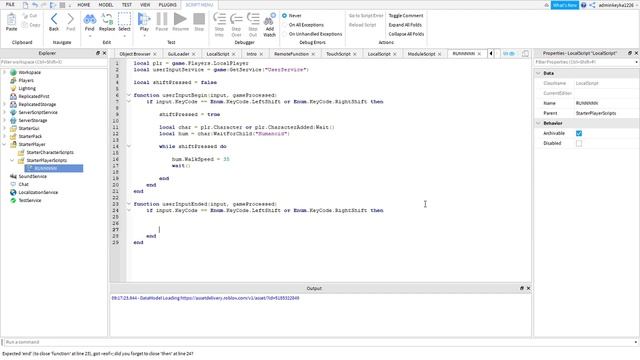Undock the Output panel with the float icon
The image size is (640, 360).
pos(521,288)
